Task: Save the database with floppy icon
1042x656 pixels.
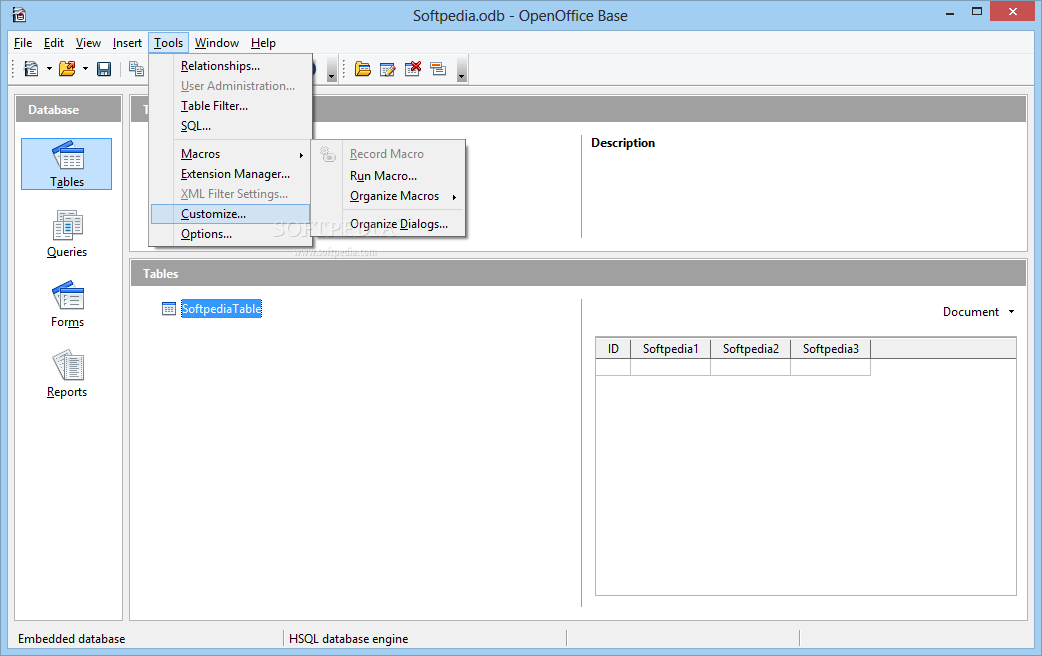Action: coord(104,68)
